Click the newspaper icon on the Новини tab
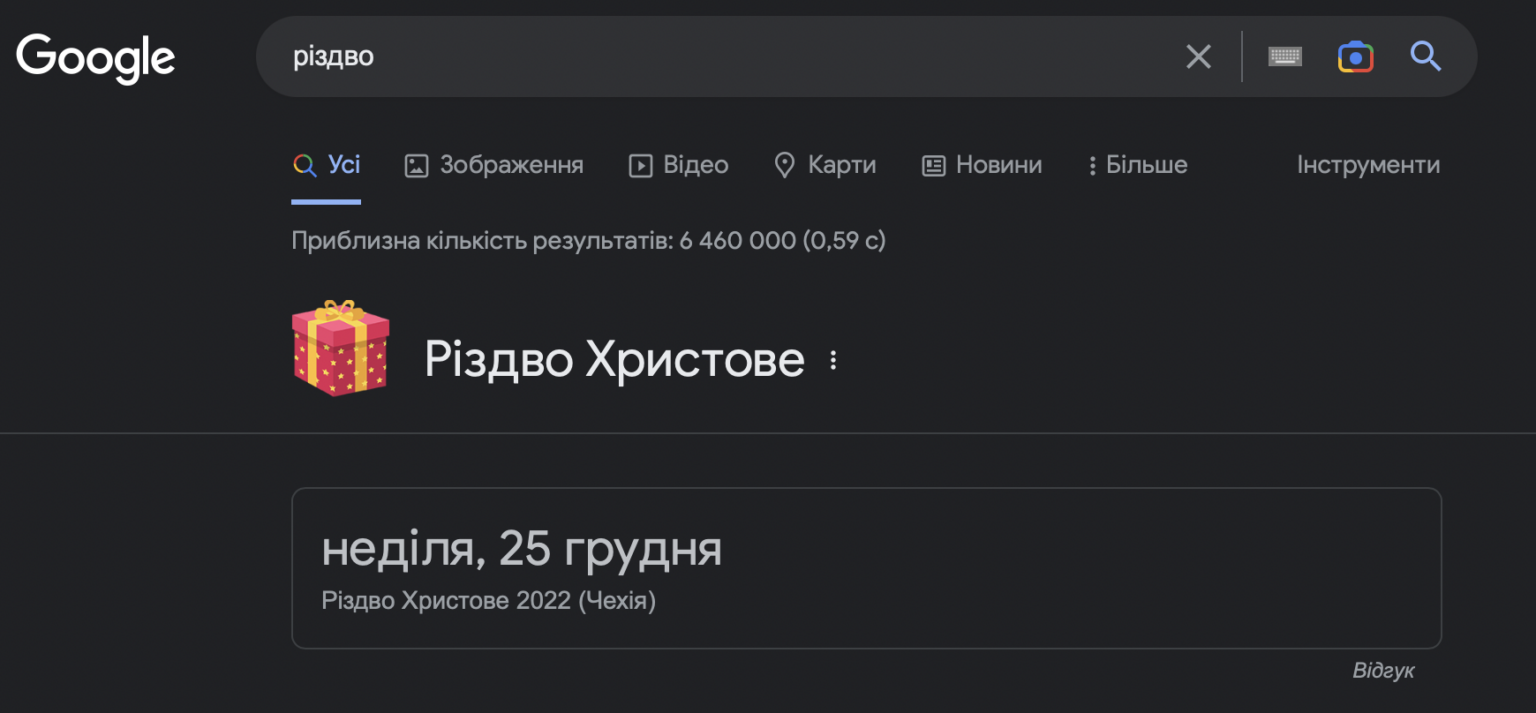This screenshot has width=1536, height=713. pos(933,166)
